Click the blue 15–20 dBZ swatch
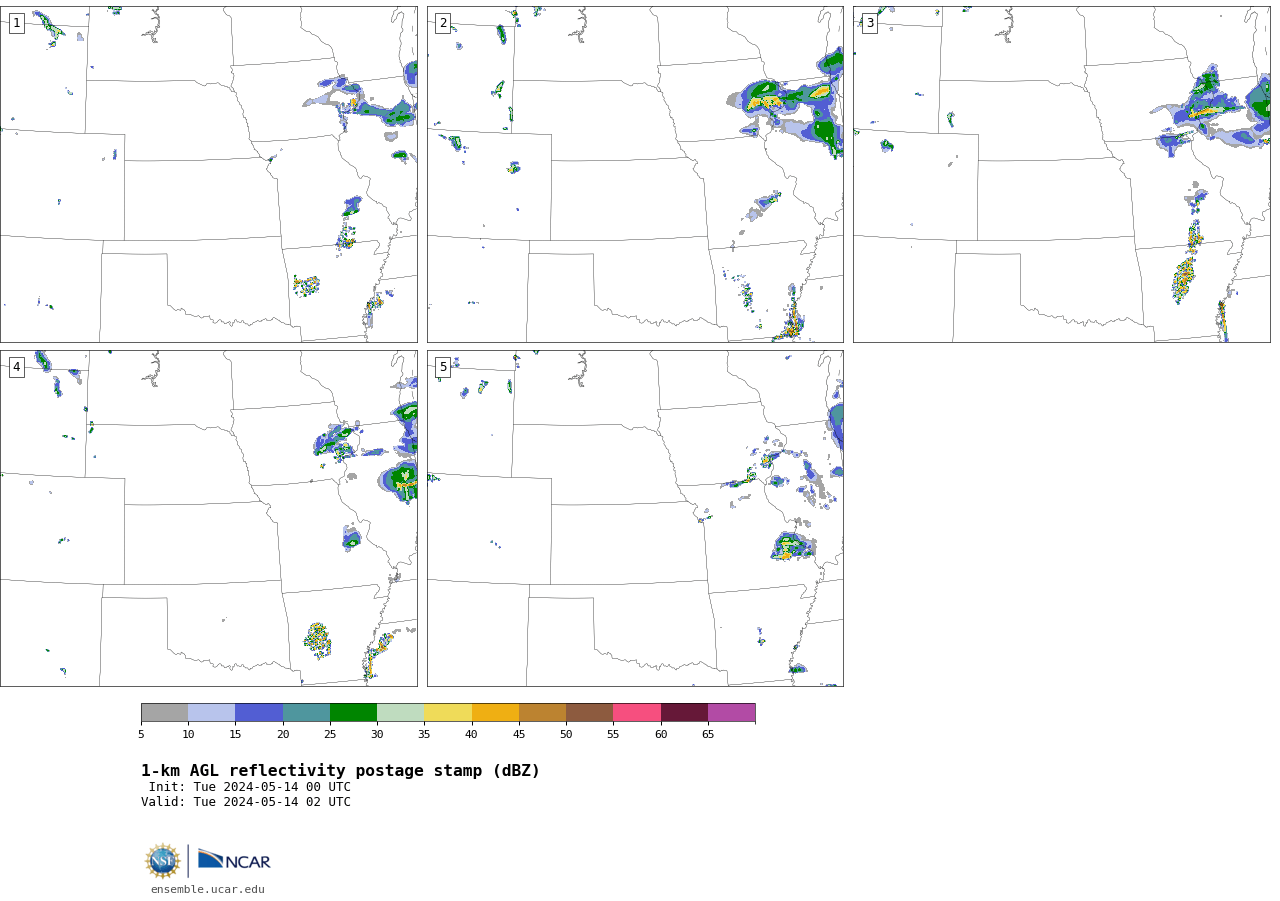Screen dimensions: 1280x901 tap(259, 712)
